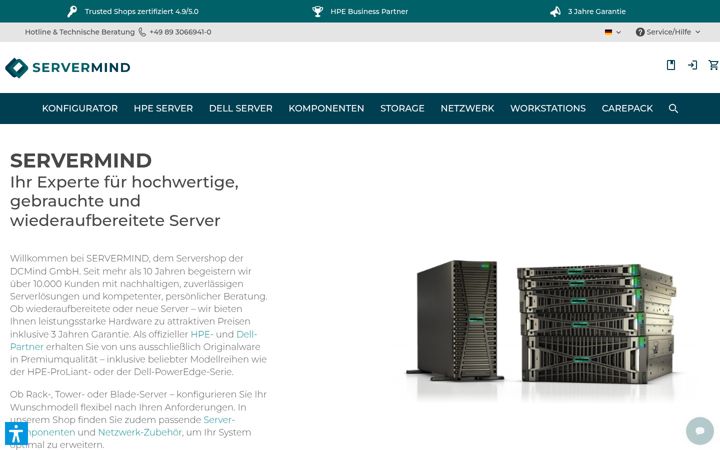
Task: Open the shopping cart icon
Action: (x=714, y=65)
